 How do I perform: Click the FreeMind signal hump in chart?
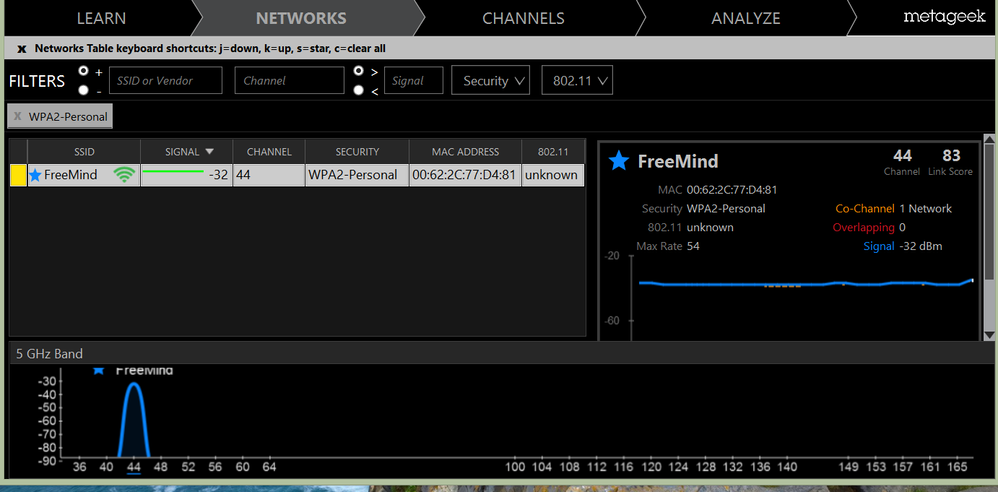(x=134, y=420)
